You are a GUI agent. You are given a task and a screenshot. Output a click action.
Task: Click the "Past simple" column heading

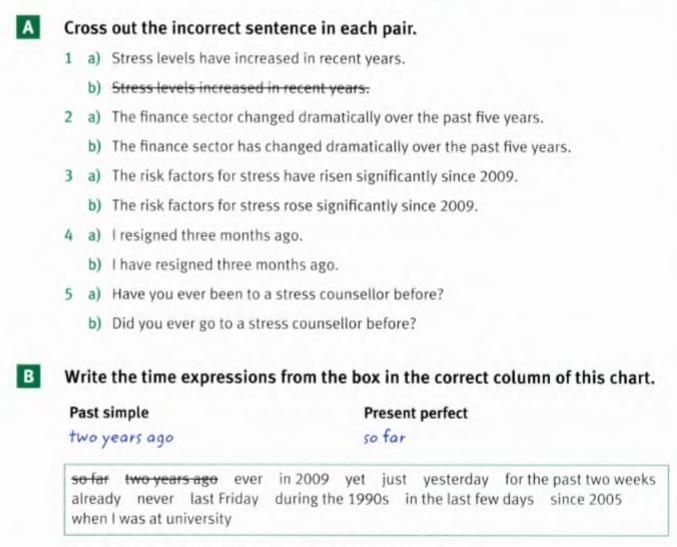[109, 413]
